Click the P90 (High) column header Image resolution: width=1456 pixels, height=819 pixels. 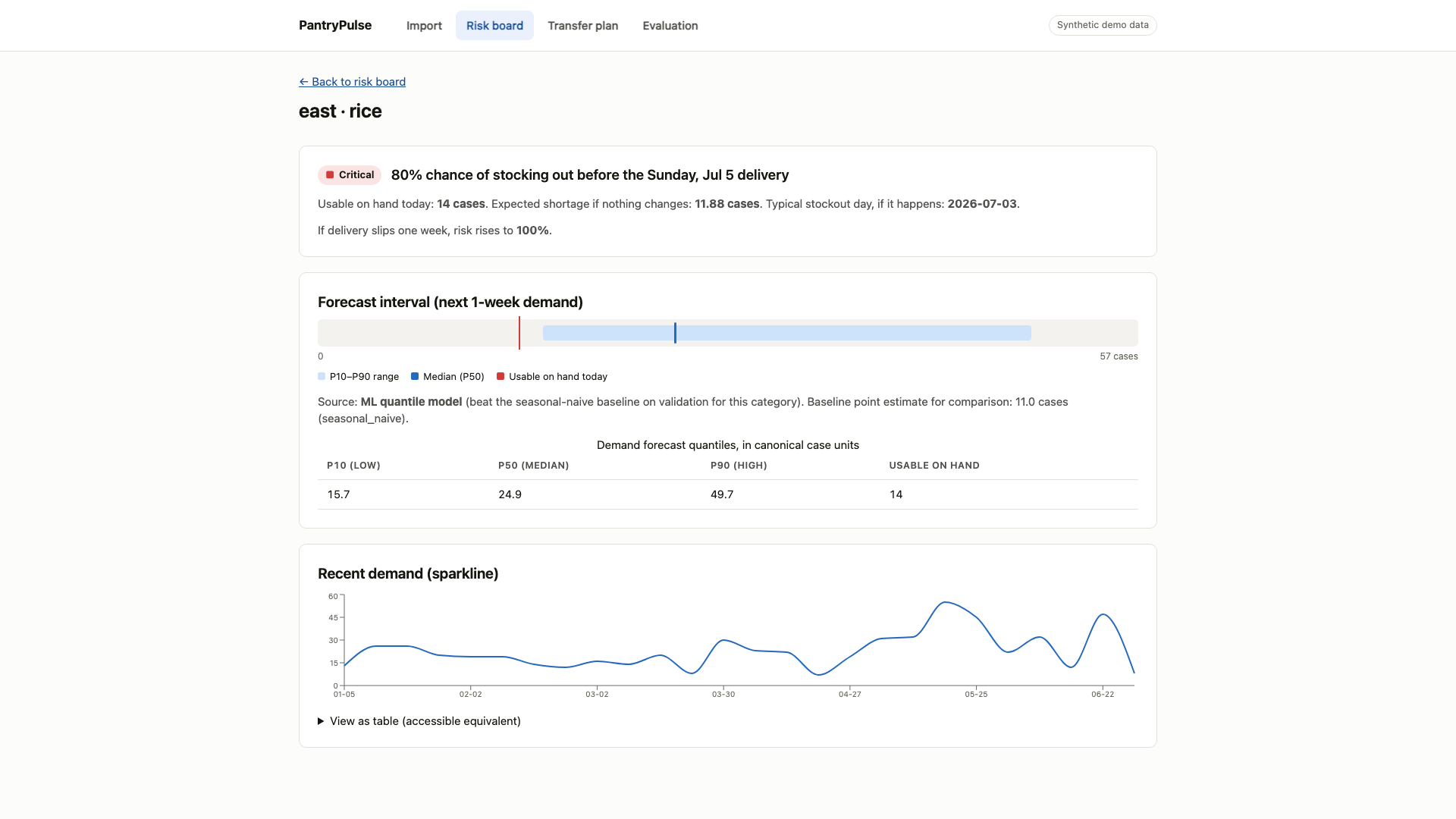(x=739, y=466)
